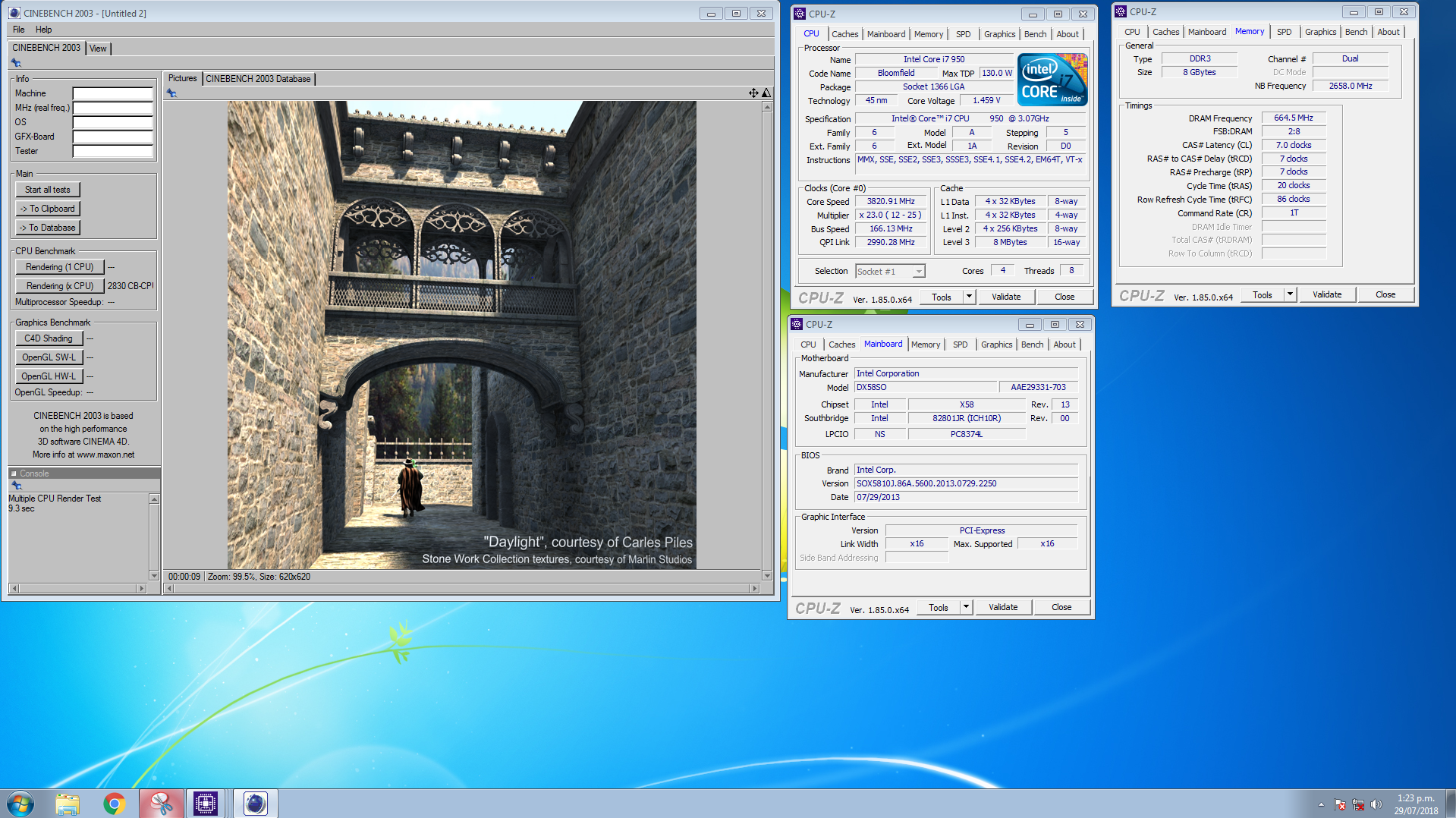This screenshot has height=818, width=1456.
Task: Click picture vertical scrollbar up arrow
Action: tap(767, 107)
